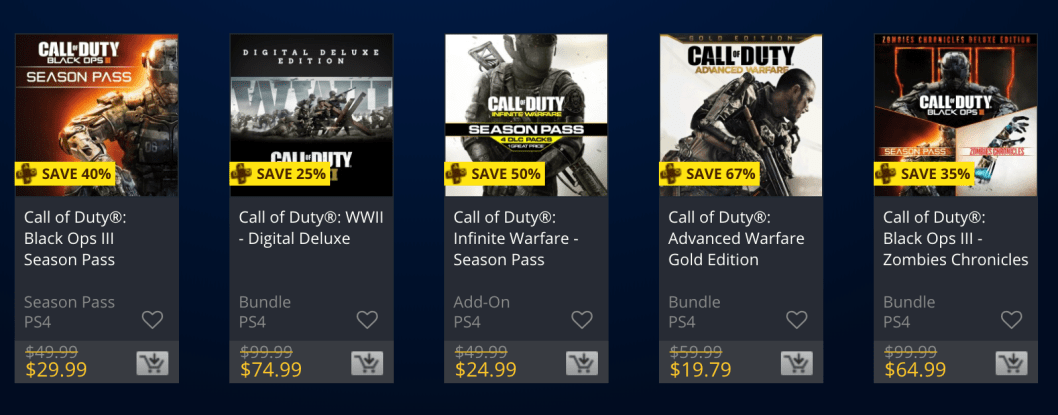Add Black Ops III Season Pass to cart
The width and height of the screenshot is (1058, 415).
(152, 362)
